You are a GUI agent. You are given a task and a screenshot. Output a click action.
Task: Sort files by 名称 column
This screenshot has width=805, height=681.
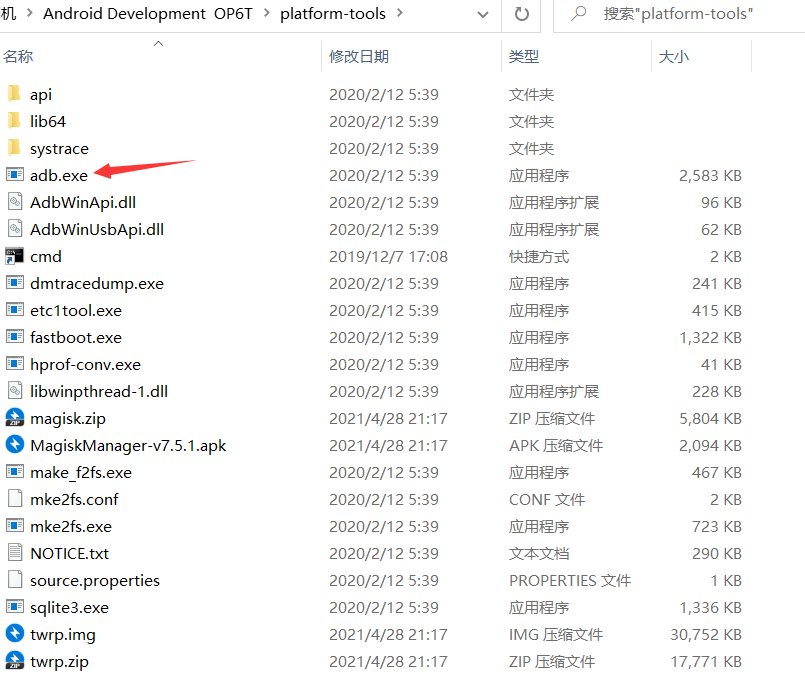pos(18,56)
